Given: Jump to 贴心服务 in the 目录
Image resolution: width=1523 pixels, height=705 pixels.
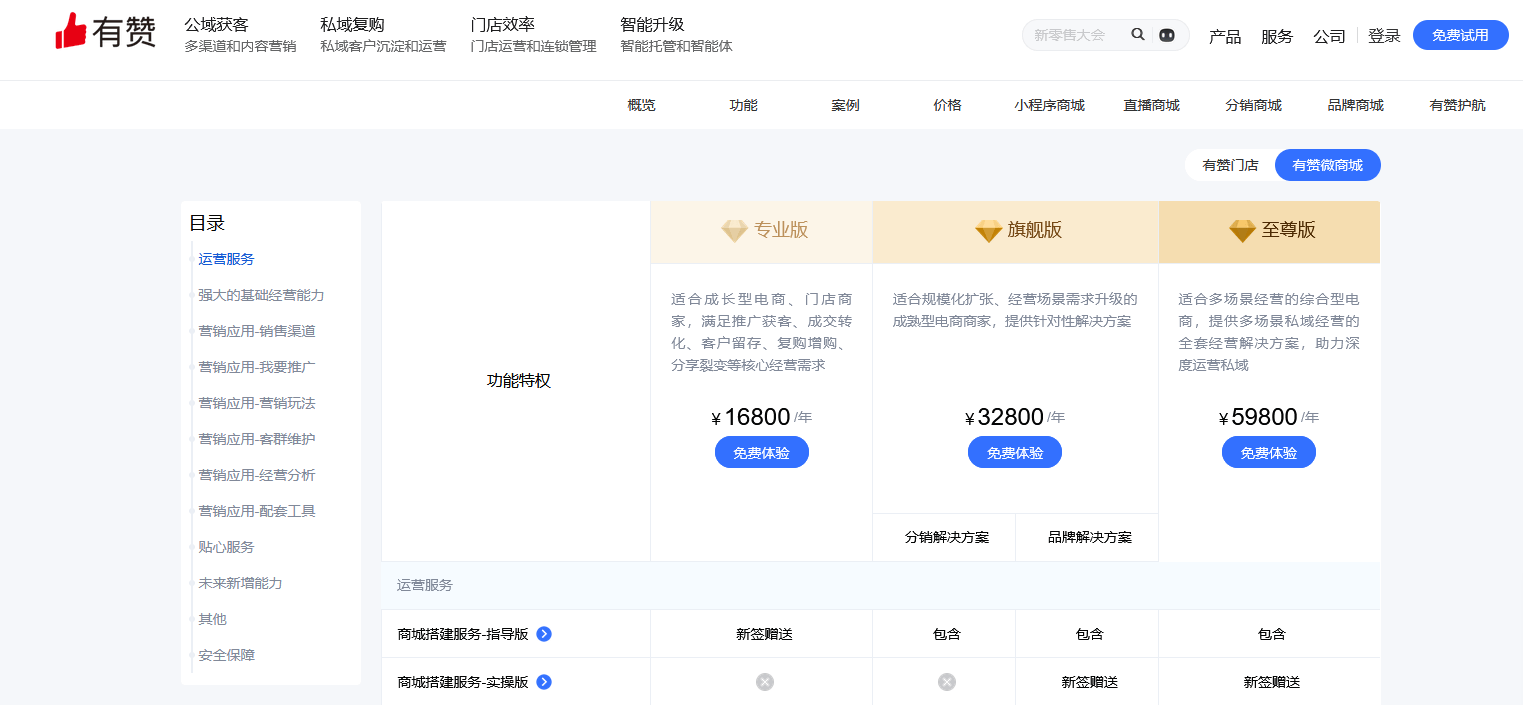Looking at the screenshot, I should 226,547.
